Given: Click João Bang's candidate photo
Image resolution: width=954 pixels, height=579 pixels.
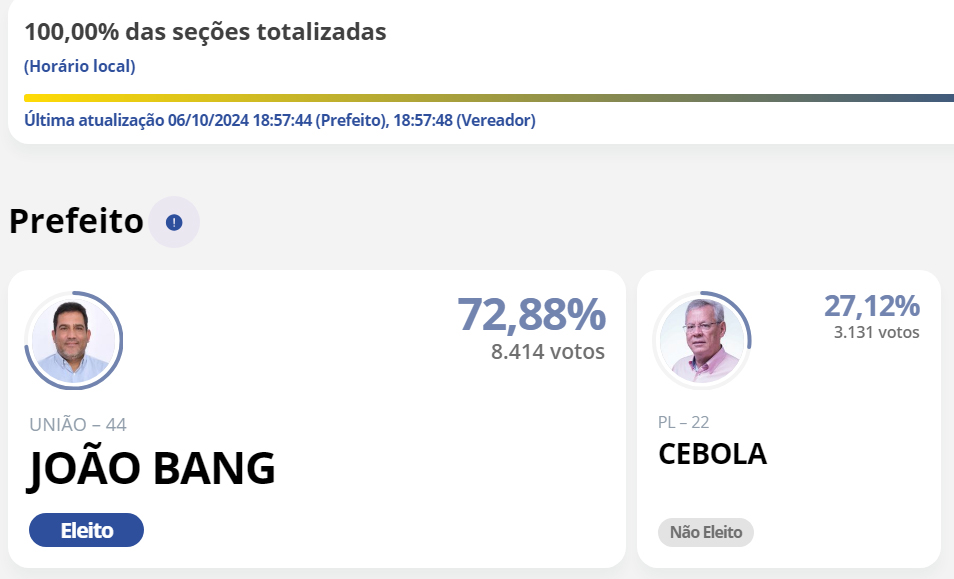Looking at the screenshot, I should tap(72, 340).
